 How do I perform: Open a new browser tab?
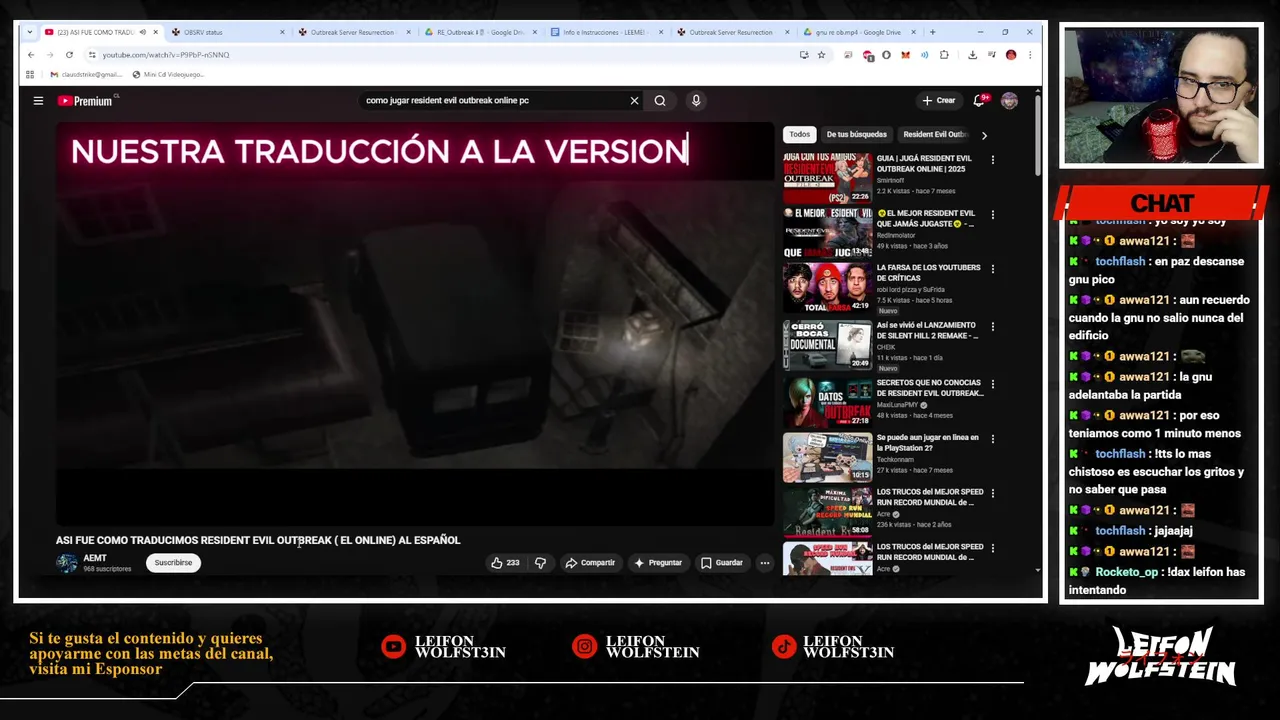tap(933, 32)
